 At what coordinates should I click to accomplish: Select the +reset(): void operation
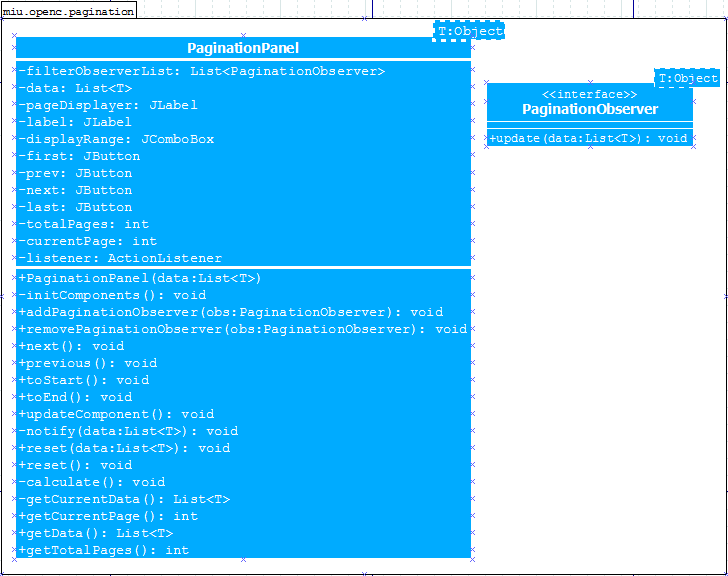tap(75, 465)
